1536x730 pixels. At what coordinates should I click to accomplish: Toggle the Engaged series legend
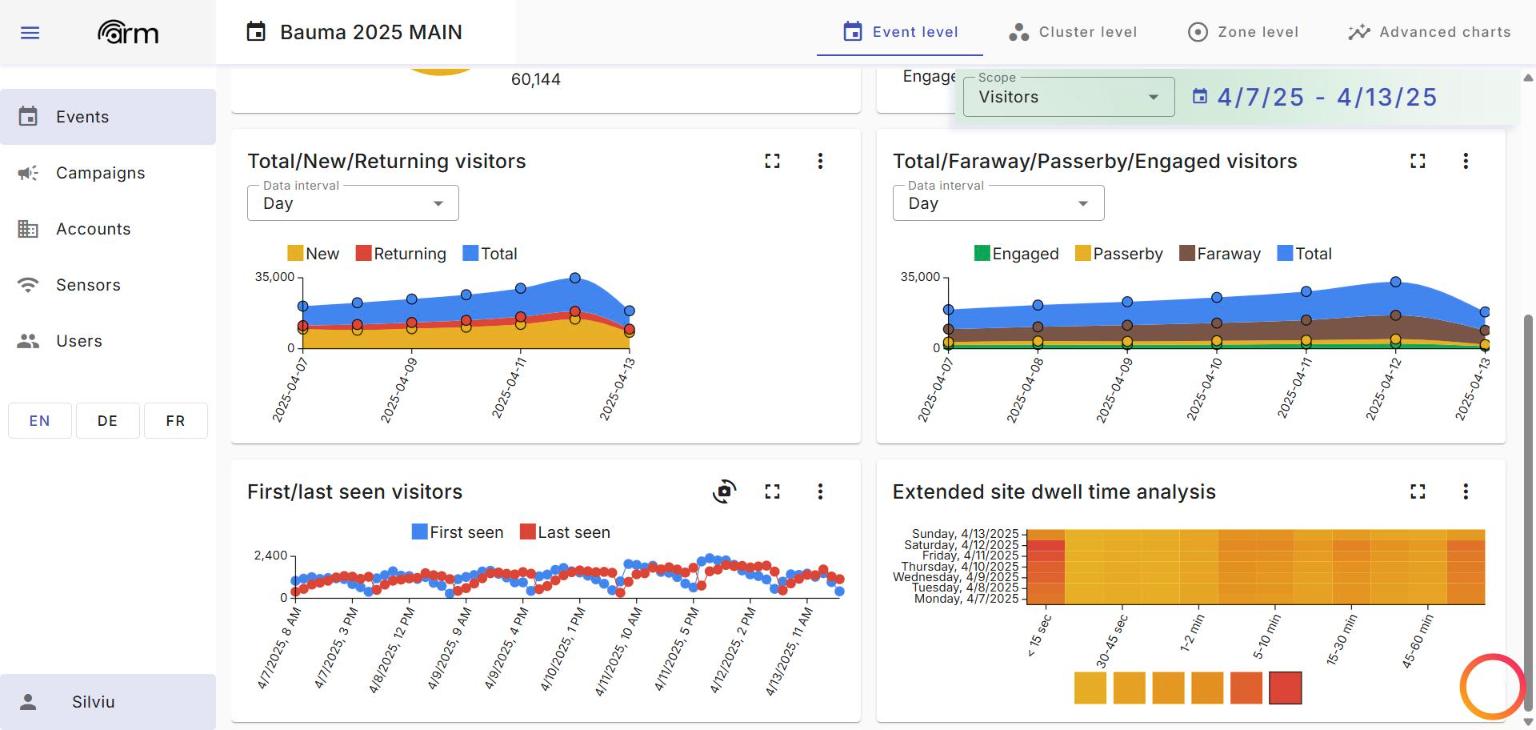pyautogui.click(x=1016, y=254)
